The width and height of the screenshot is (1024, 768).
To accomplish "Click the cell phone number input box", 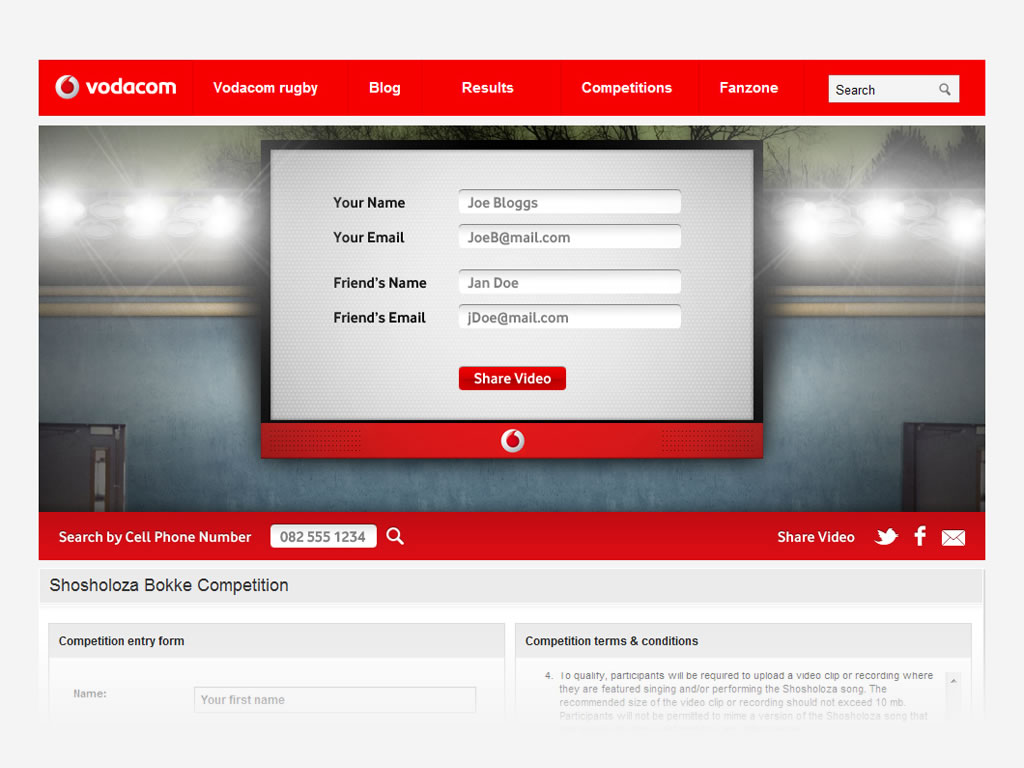I will click(x=323, y=537).
